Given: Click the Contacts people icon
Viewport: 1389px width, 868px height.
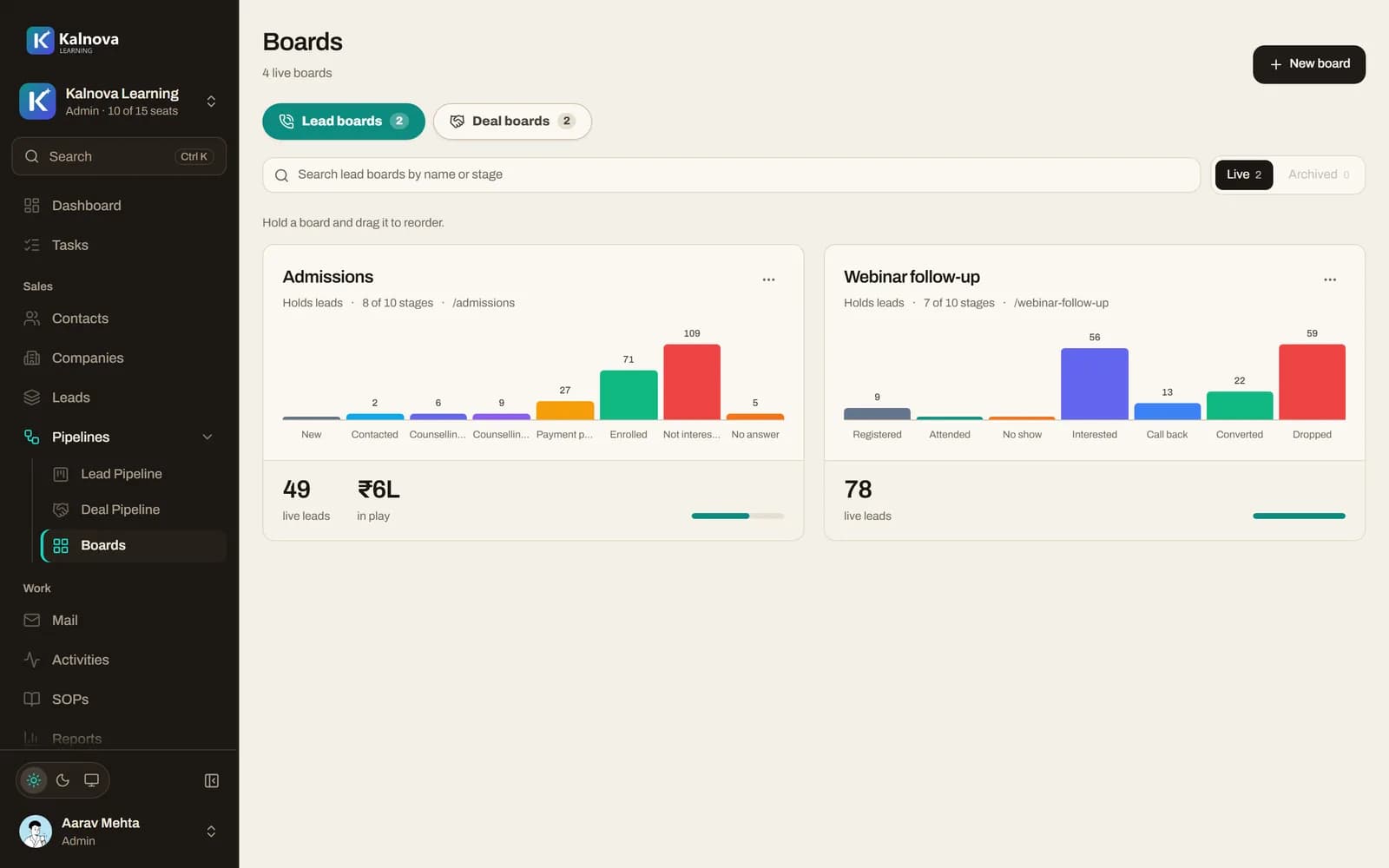Looking at the screenshot, I should [x=32, y=319].
